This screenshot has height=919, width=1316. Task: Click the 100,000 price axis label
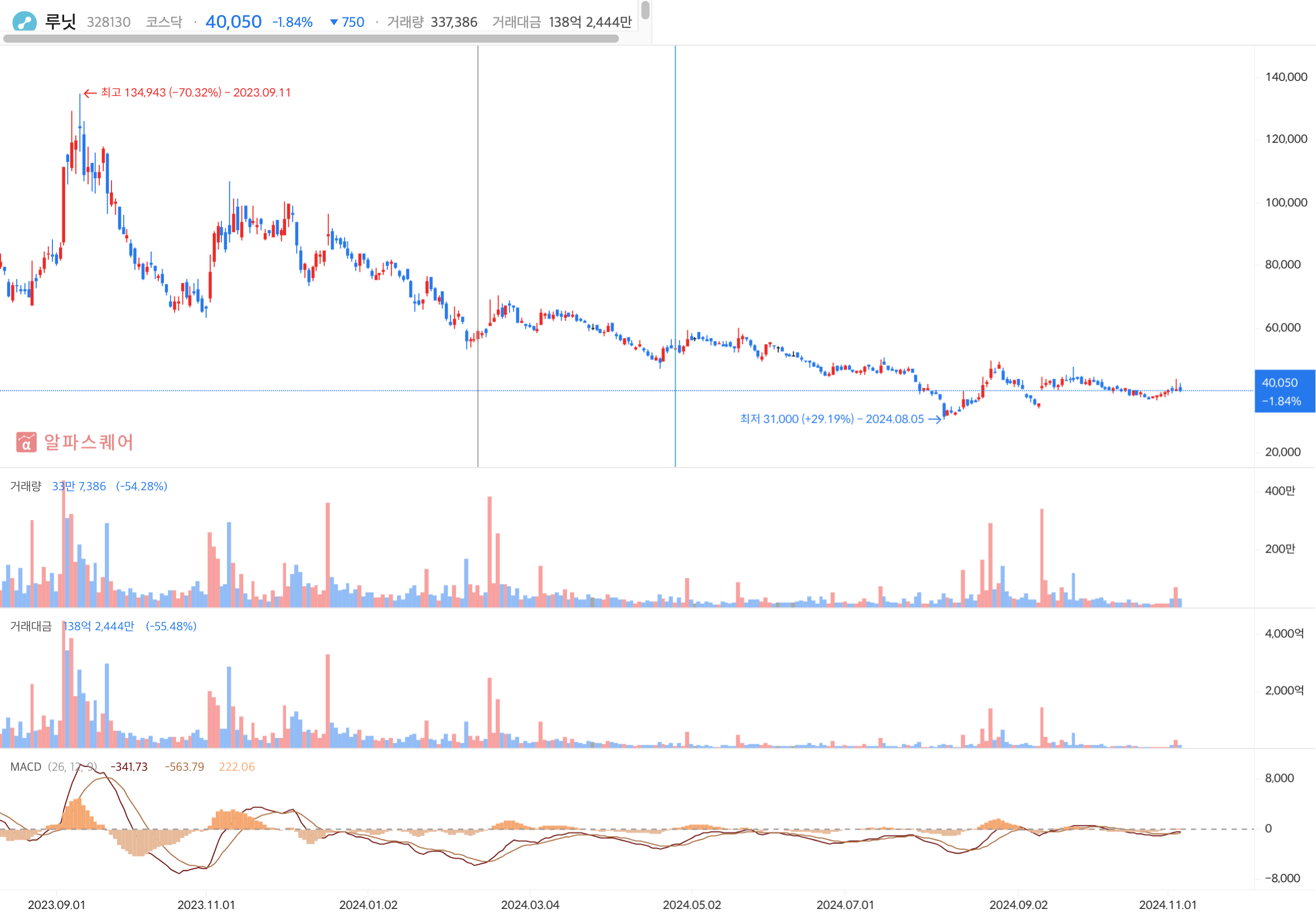[1286, 202]
